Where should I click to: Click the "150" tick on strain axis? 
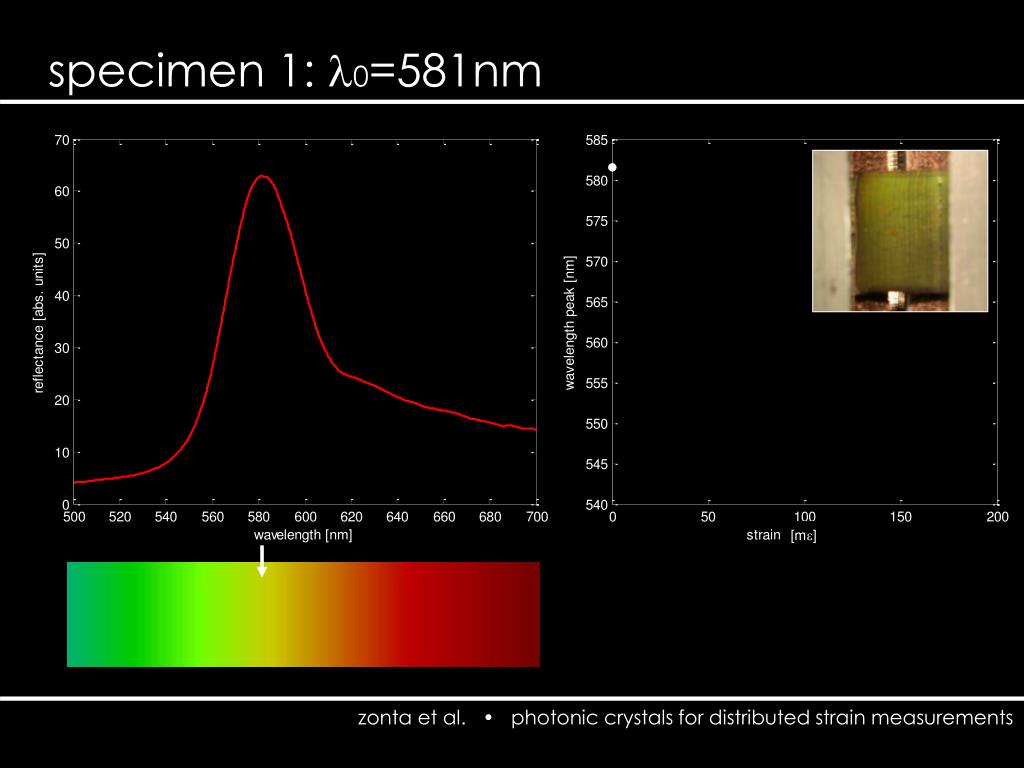901,517
